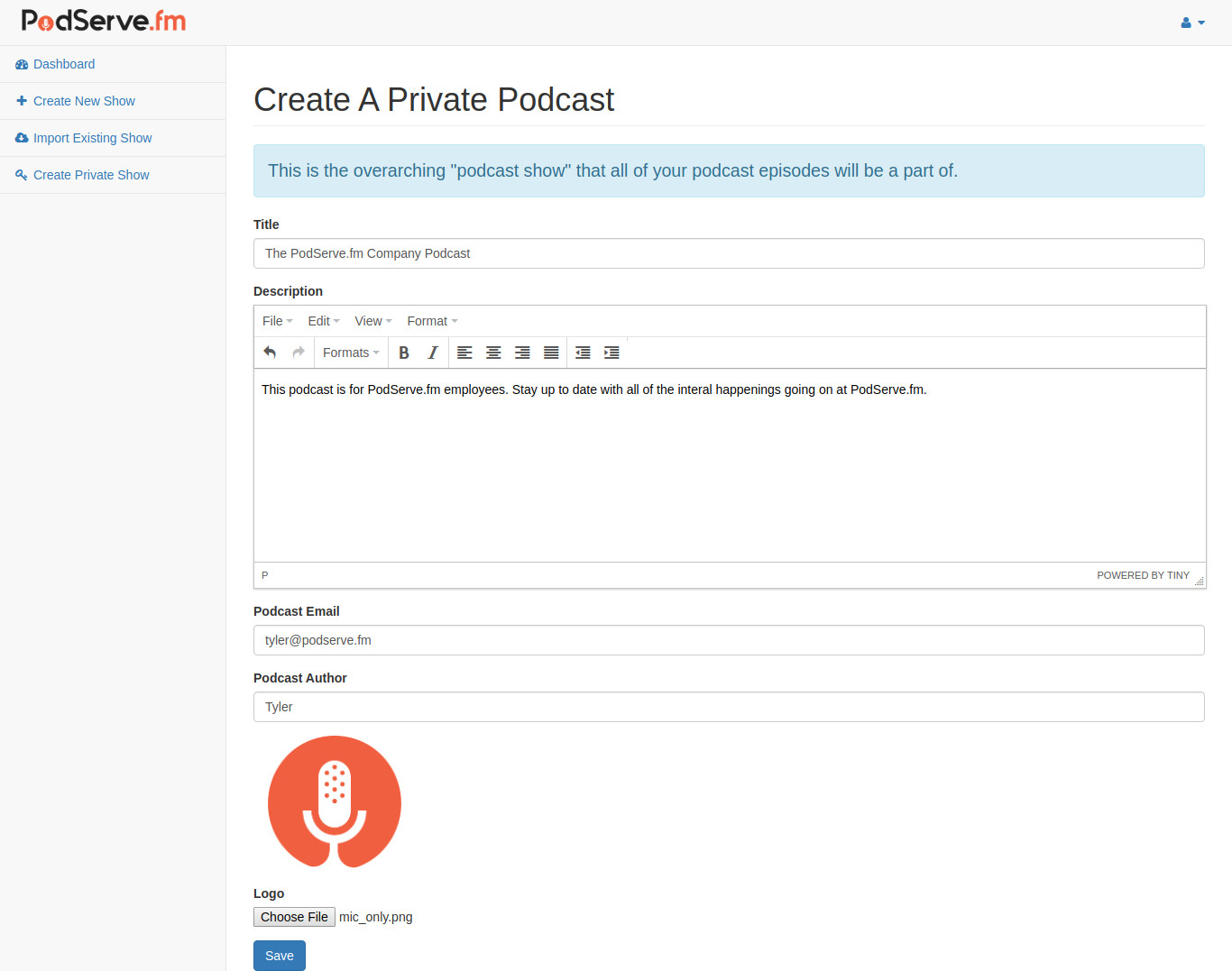Click the PodServe.fm logo

(104, 21)
